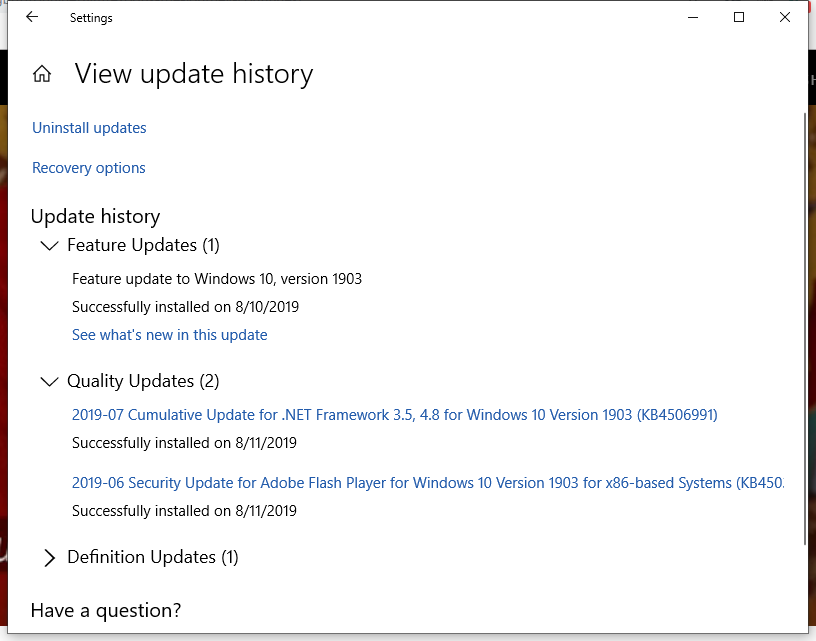Collapse the Quality Updates chevron
This screenshot has width=816, height=641.
click(x=49, y=382)
